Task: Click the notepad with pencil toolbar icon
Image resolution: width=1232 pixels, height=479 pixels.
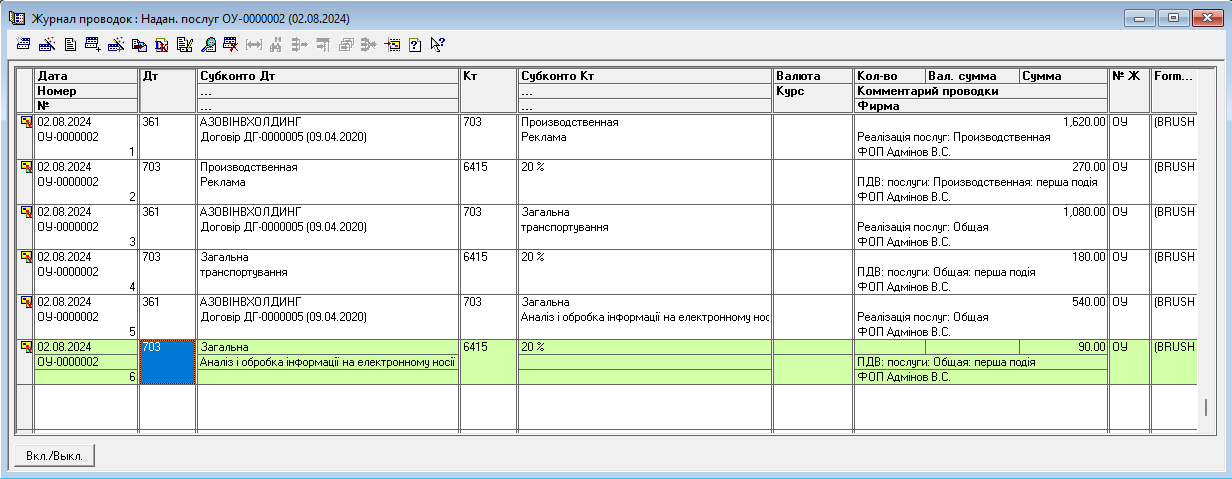Action: [x=185, y=44]
